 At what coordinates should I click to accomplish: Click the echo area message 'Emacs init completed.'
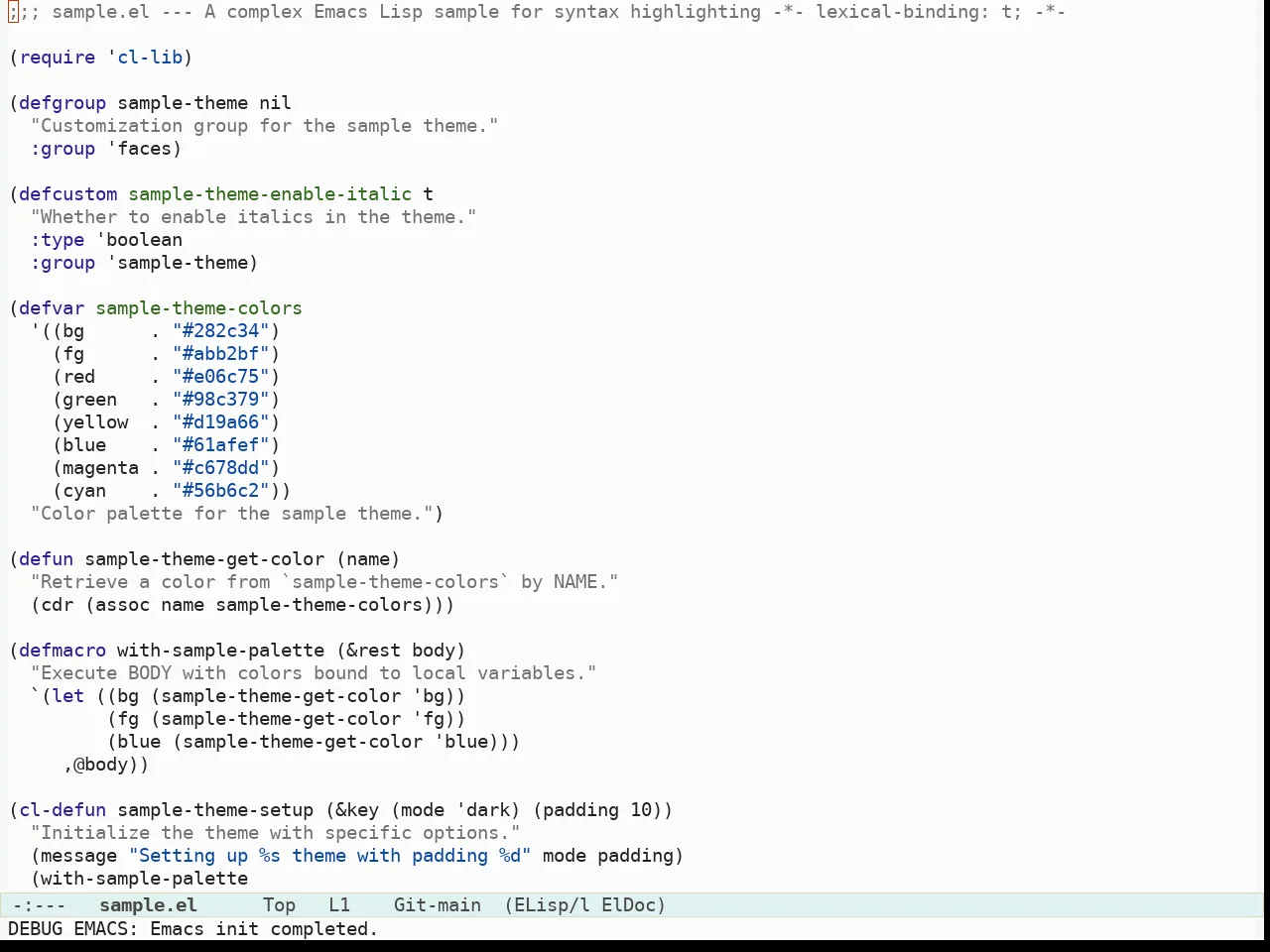(x=264, y=929)
